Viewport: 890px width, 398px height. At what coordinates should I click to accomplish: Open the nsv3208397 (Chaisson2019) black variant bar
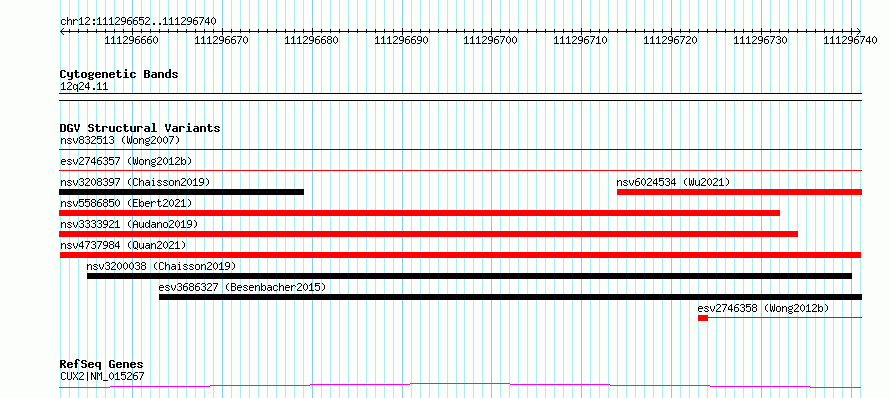tap(182, 192)
